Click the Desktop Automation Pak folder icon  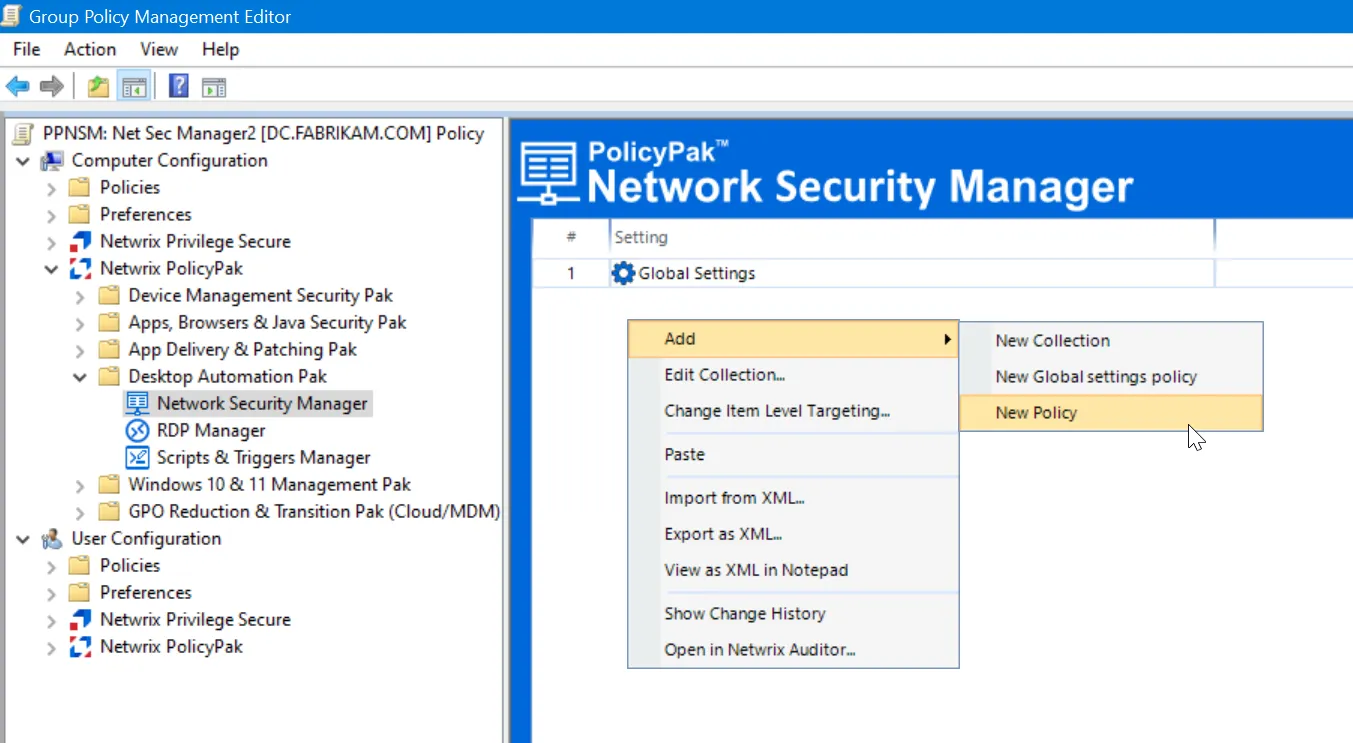click(109, 377)
